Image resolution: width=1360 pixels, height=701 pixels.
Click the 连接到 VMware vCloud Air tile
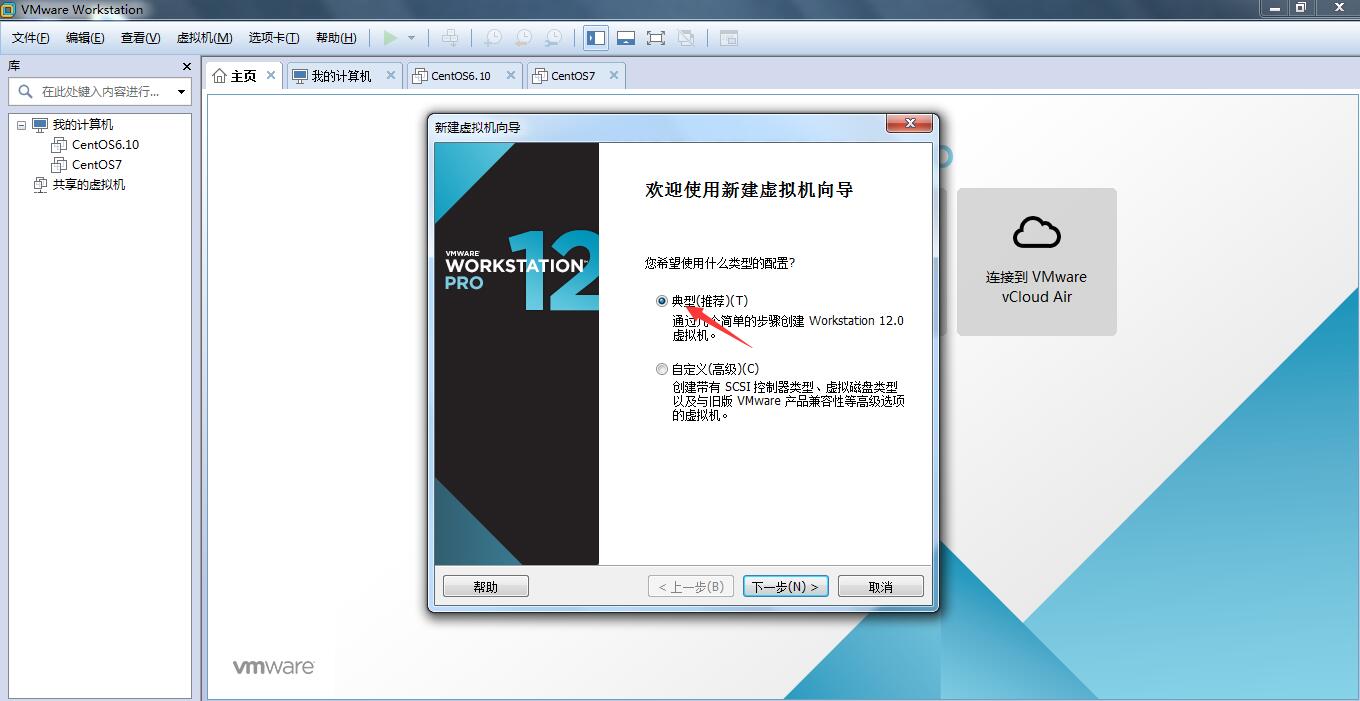1037,262
